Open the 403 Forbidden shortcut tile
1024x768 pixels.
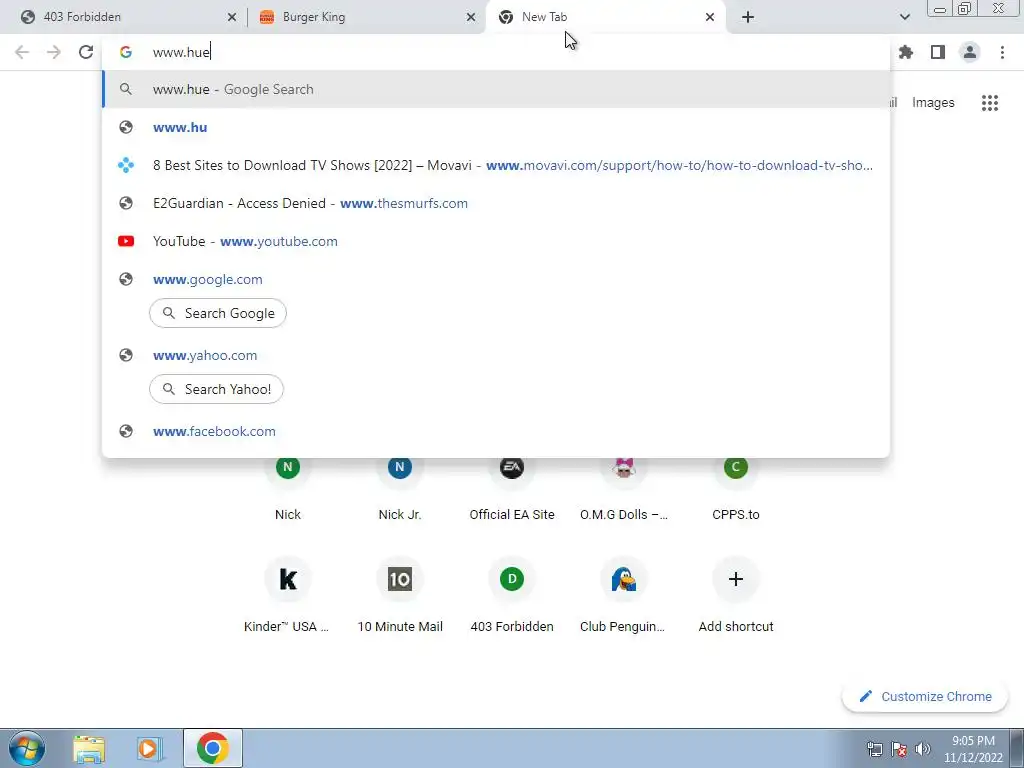pyautogui.click(x=512, y=596)
